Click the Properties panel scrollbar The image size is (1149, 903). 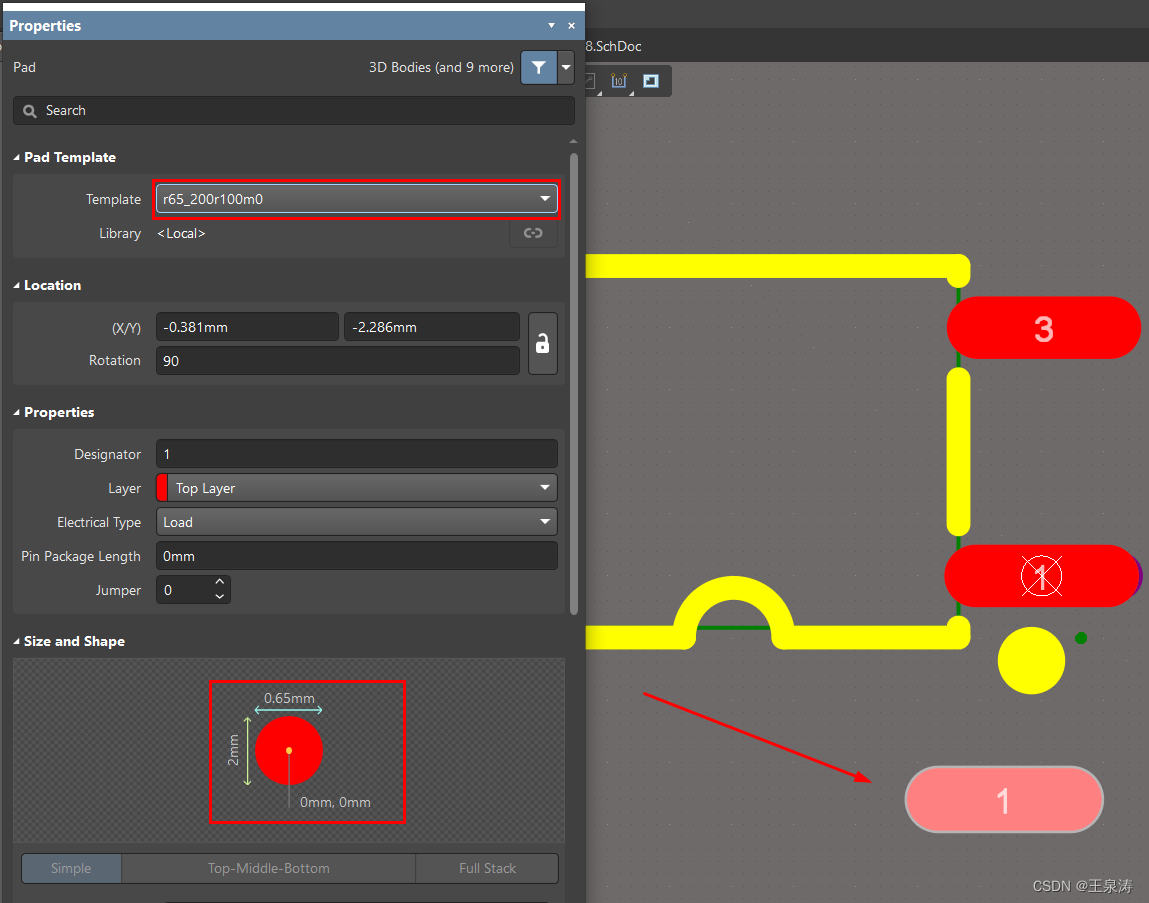click(x=574, y=383)
